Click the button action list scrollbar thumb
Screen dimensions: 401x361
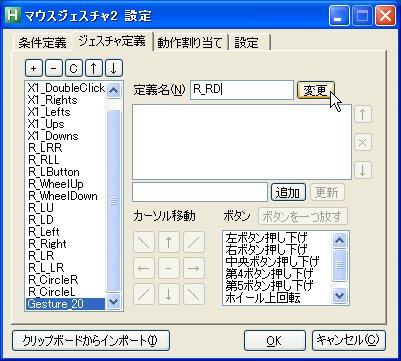point(340,265)
